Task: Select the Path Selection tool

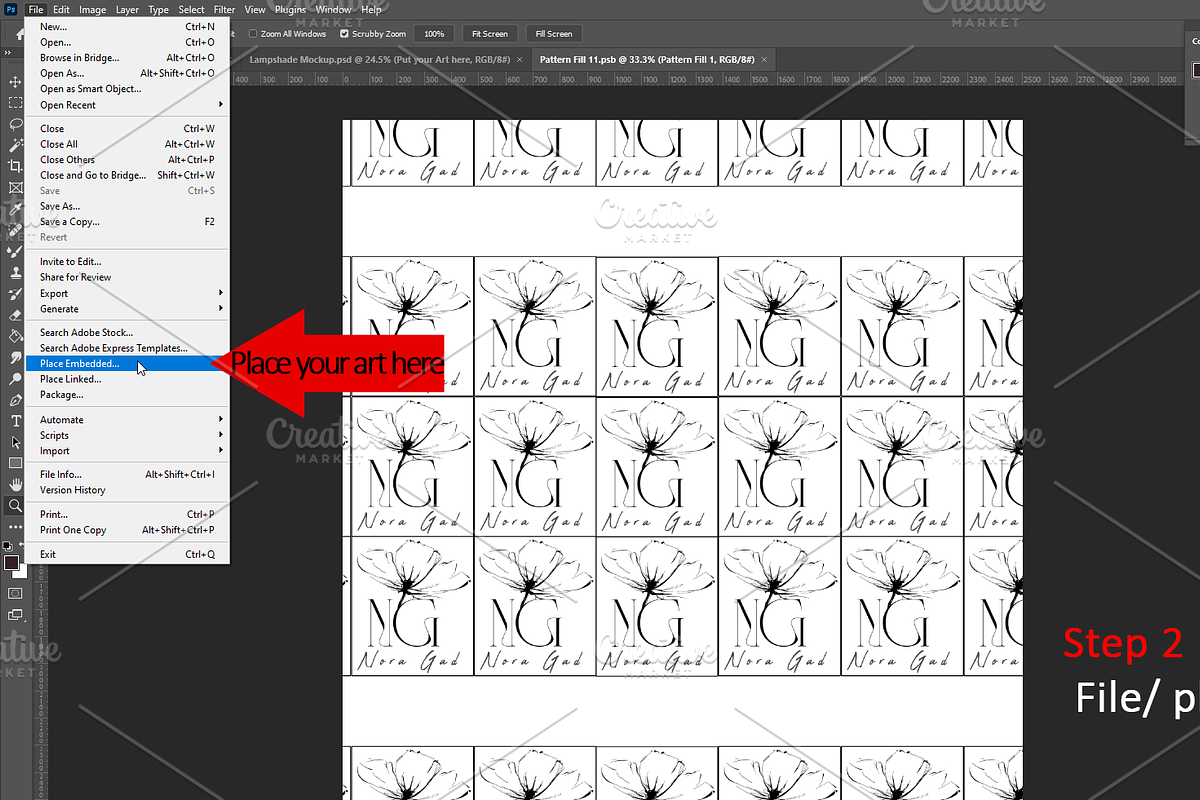Action: (x=15, y=442)
